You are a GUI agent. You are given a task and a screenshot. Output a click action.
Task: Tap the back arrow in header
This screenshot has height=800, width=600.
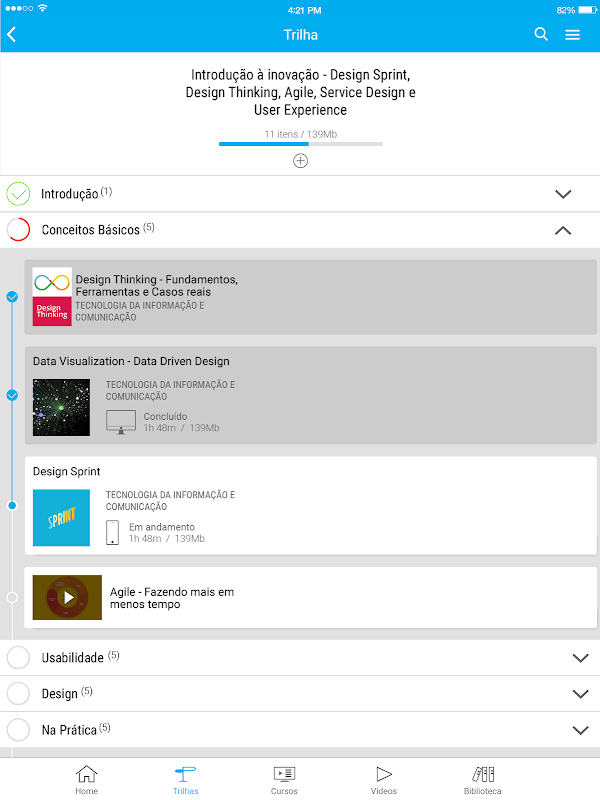[x=12, y=35]
